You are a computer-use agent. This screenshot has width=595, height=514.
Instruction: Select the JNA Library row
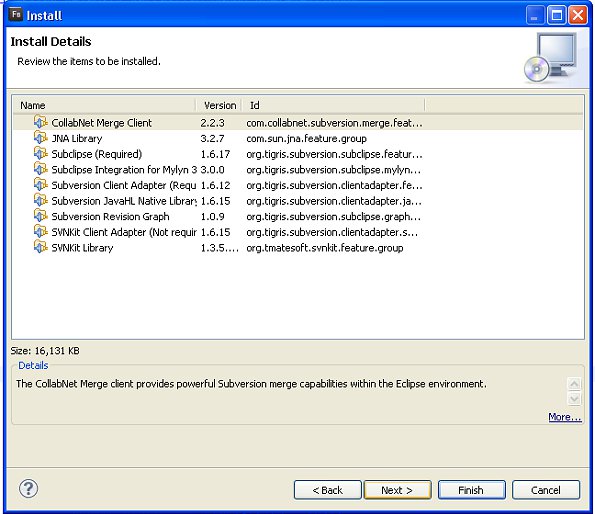click(298, 138)
